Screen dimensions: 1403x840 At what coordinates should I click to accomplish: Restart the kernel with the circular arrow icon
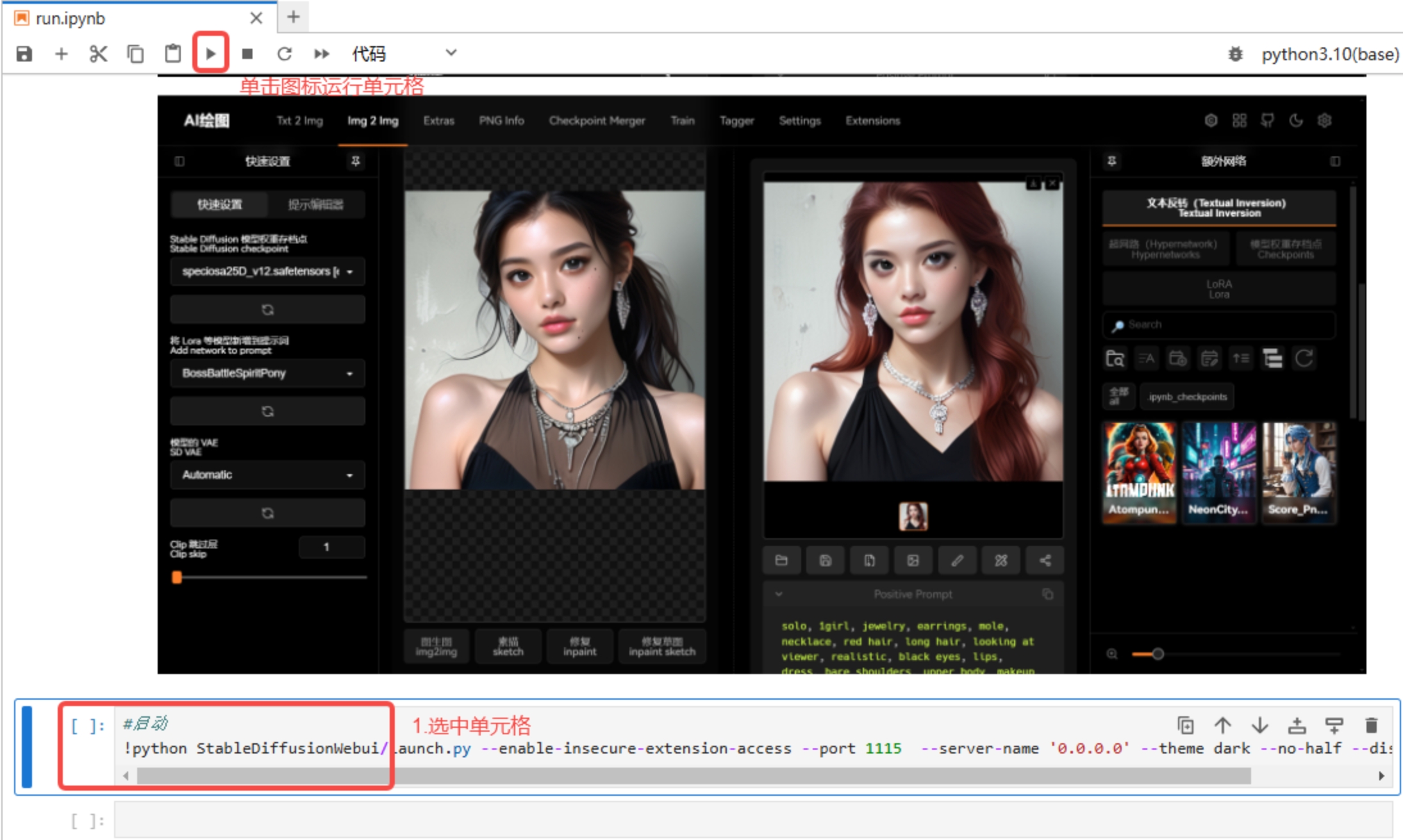point(285,54)
